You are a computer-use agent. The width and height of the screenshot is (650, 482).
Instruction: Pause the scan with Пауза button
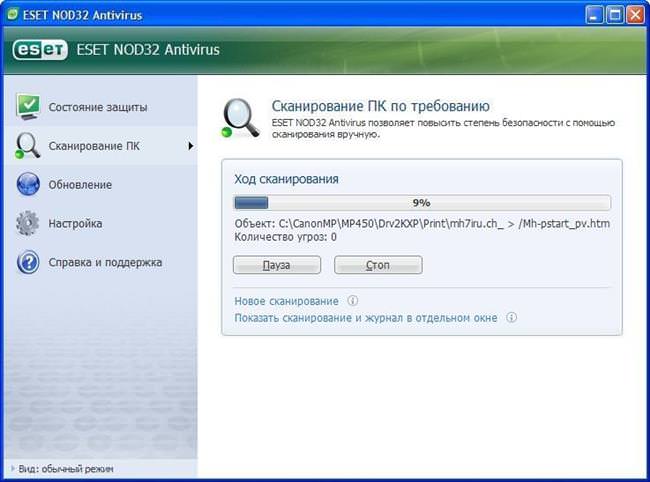[x=277, y=265]
